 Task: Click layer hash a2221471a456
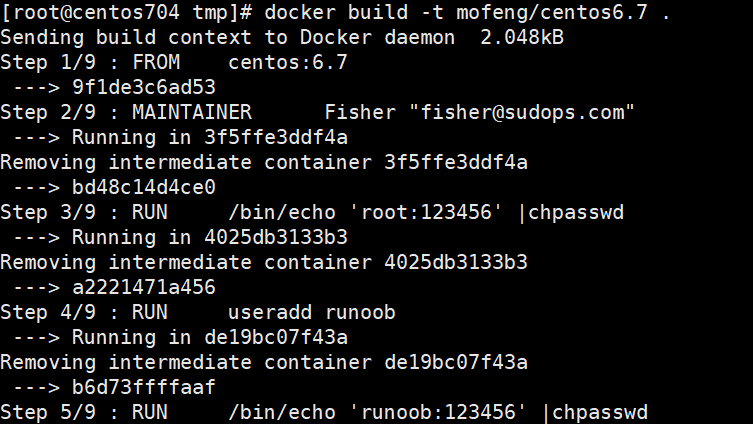coord(144,287)
